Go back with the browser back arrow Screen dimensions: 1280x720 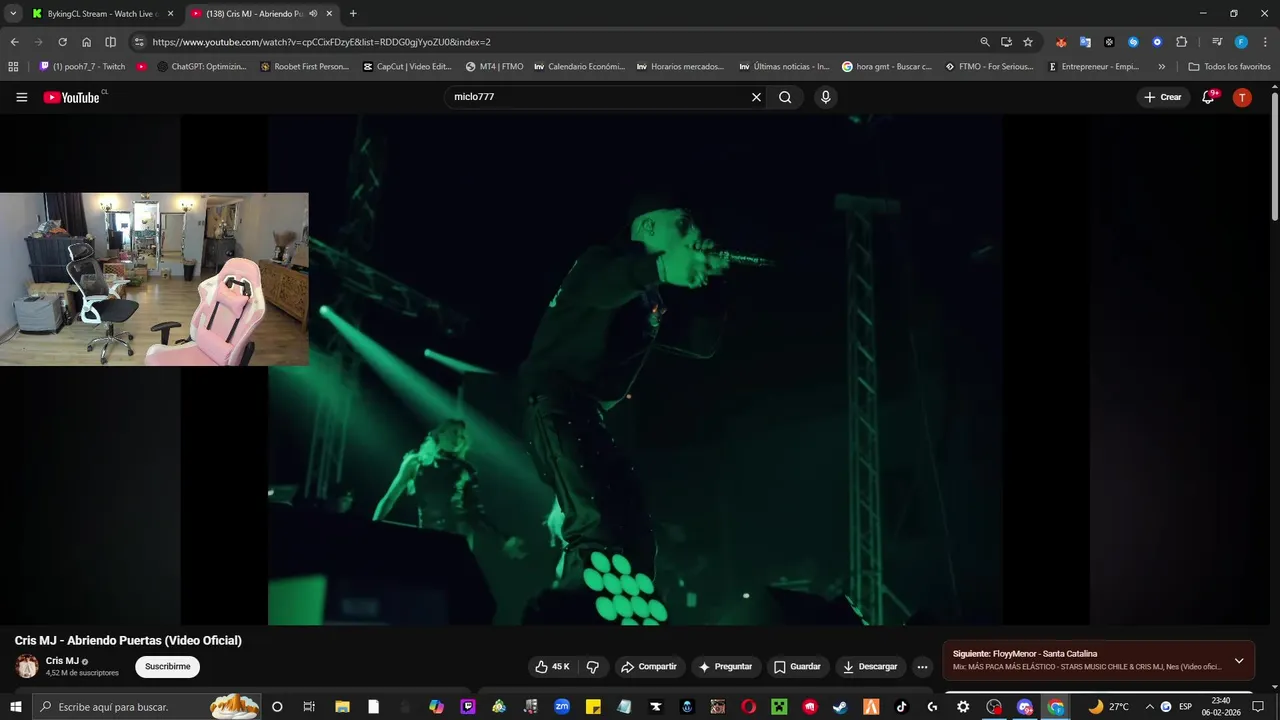pyautogui.click(x=14, y=42)
